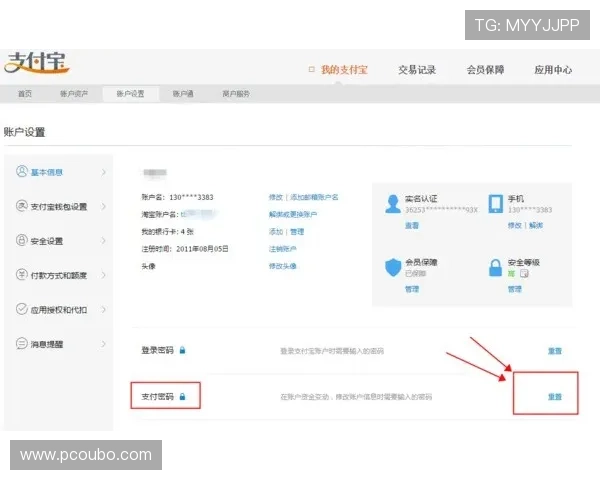Viewport: 600px width, 480px height.
Task: Select the 账户设置 tab
Action: pyautogui.click(x=130, y=94)
